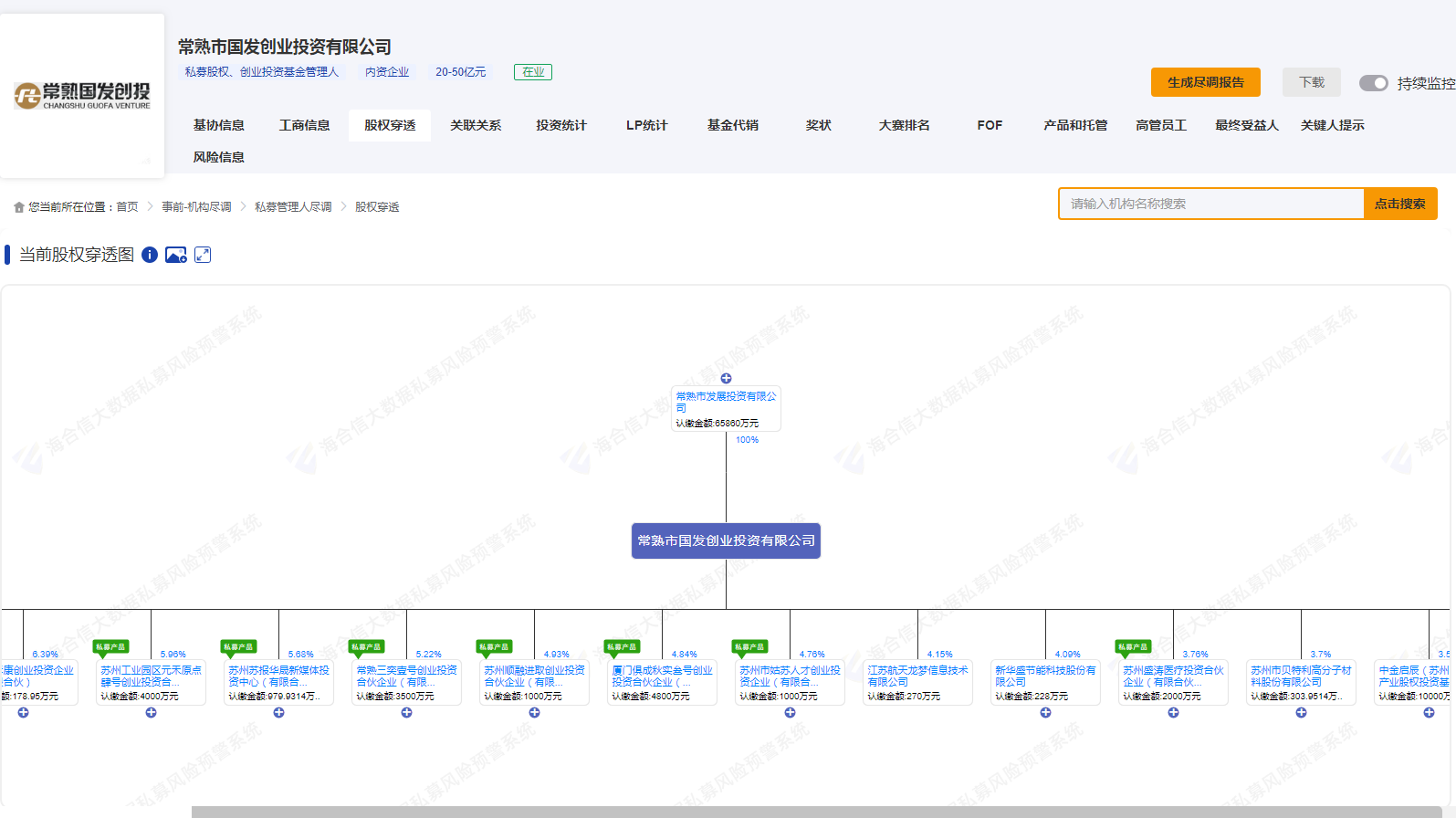Screen dimensions: 1456x818
Task: Click the 下载 button
Action: 1312,82
